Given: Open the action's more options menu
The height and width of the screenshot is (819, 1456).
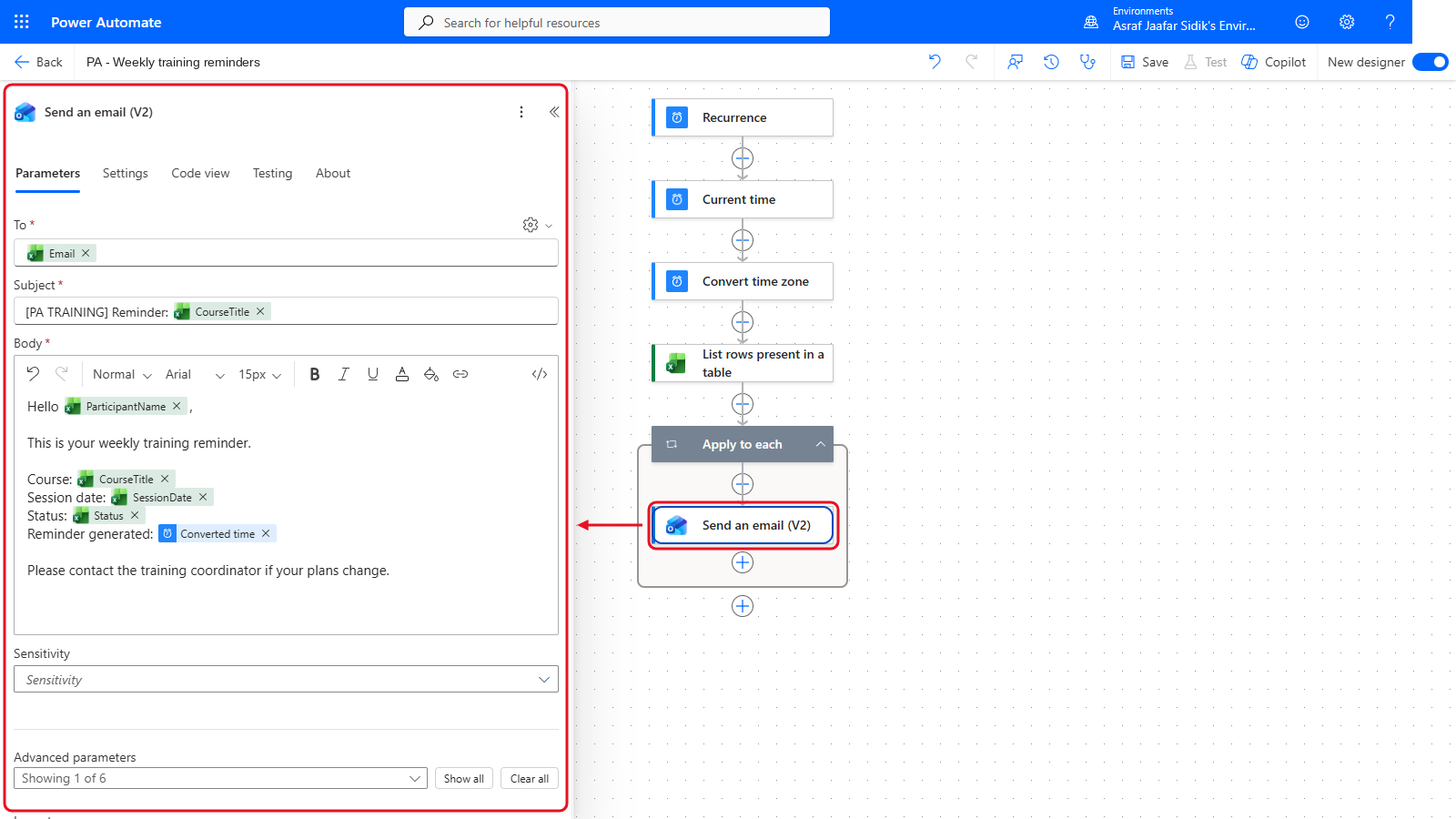Looking at the screenshot, I should click(x=521, y=112).
